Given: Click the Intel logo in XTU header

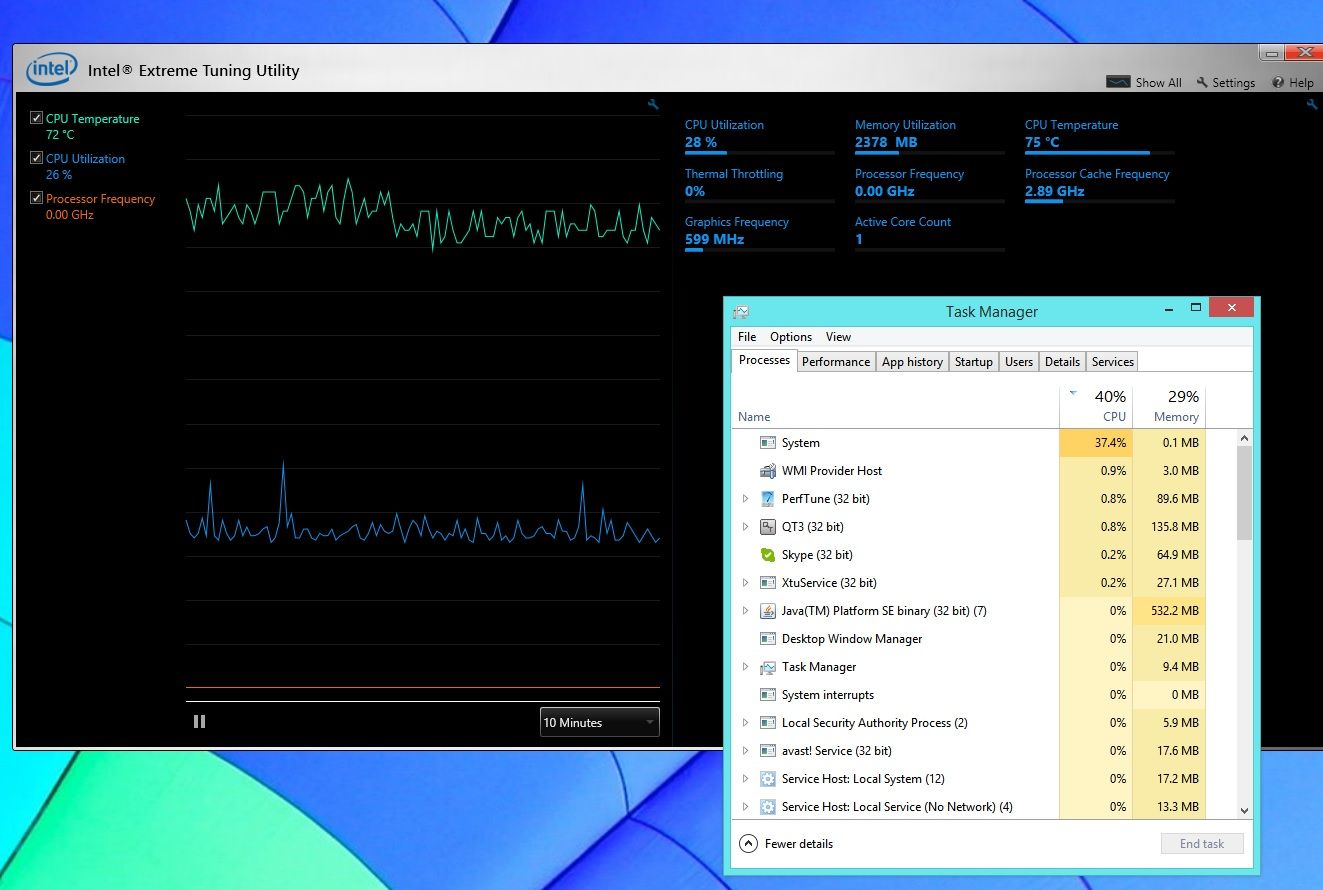Looking at the screenshot, I should 52,69.
